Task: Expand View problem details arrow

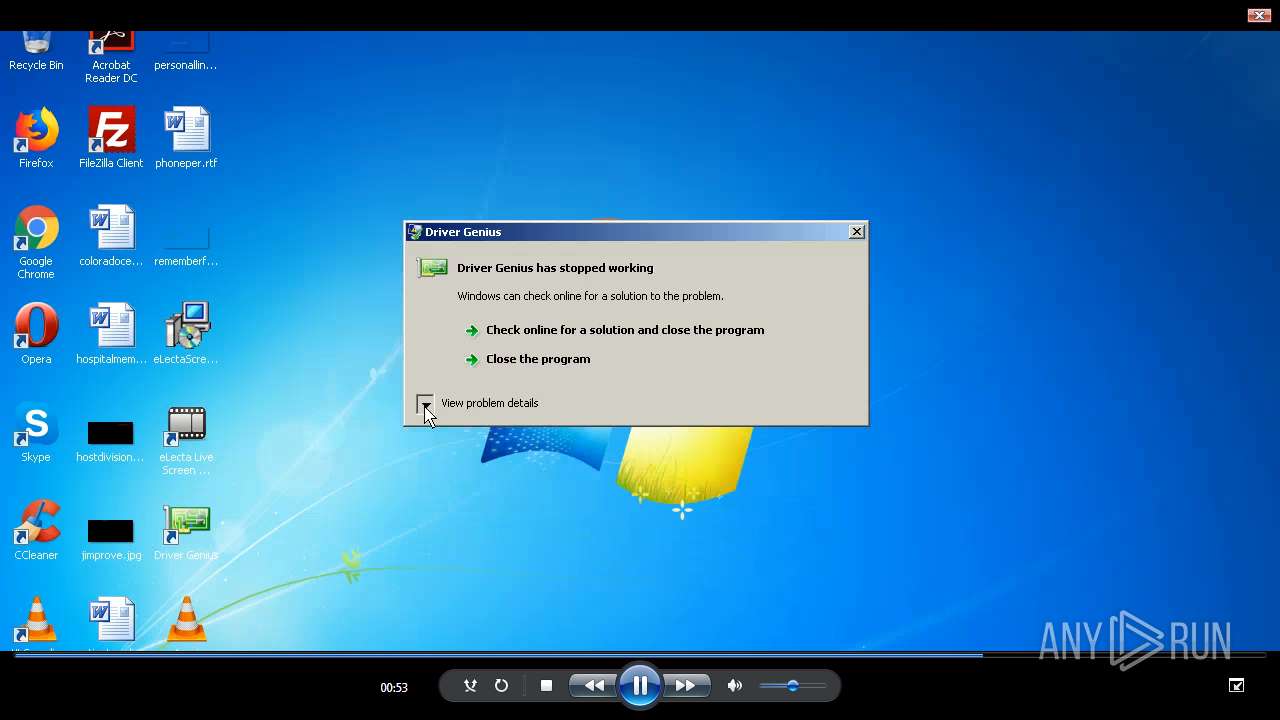Action: pyautogui.click(x=426, y=403)
